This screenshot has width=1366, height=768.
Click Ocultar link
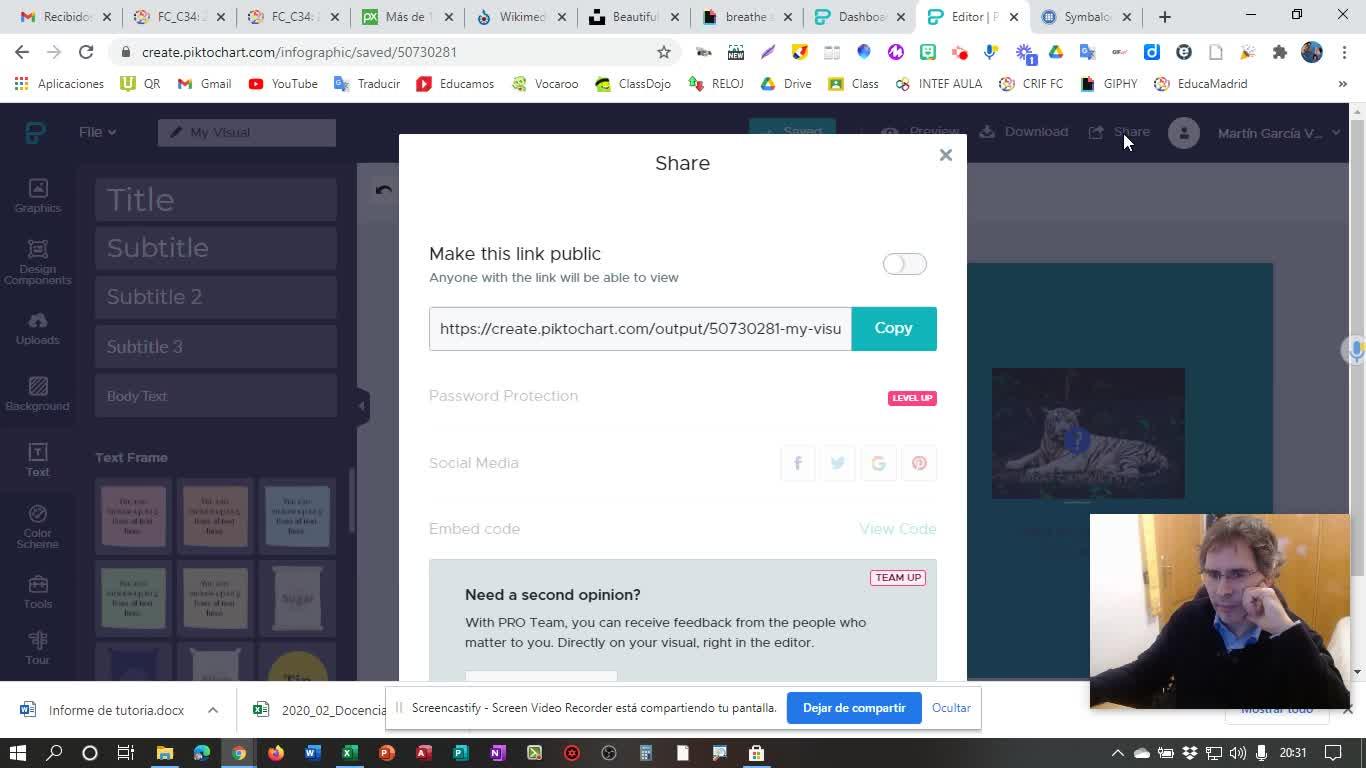[x=951, y=708]
